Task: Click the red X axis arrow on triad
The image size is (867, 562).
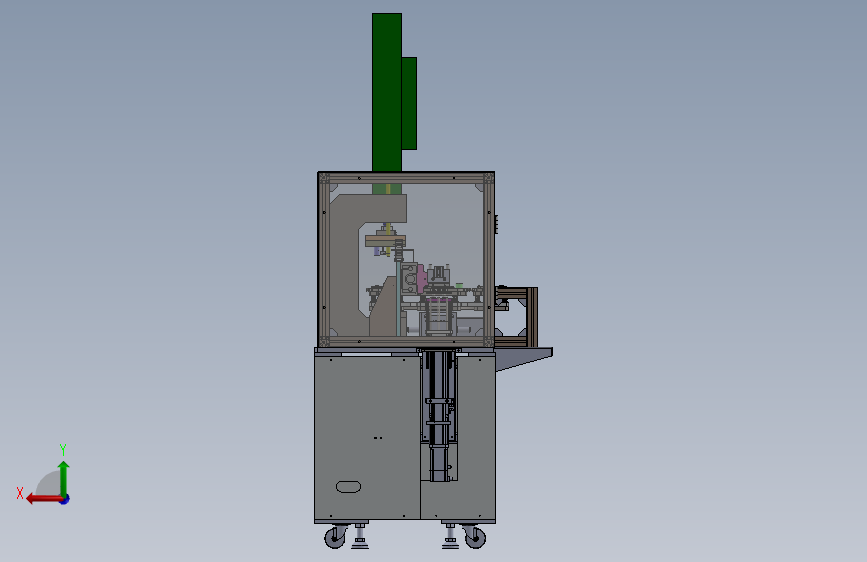Action: (43, 499)
